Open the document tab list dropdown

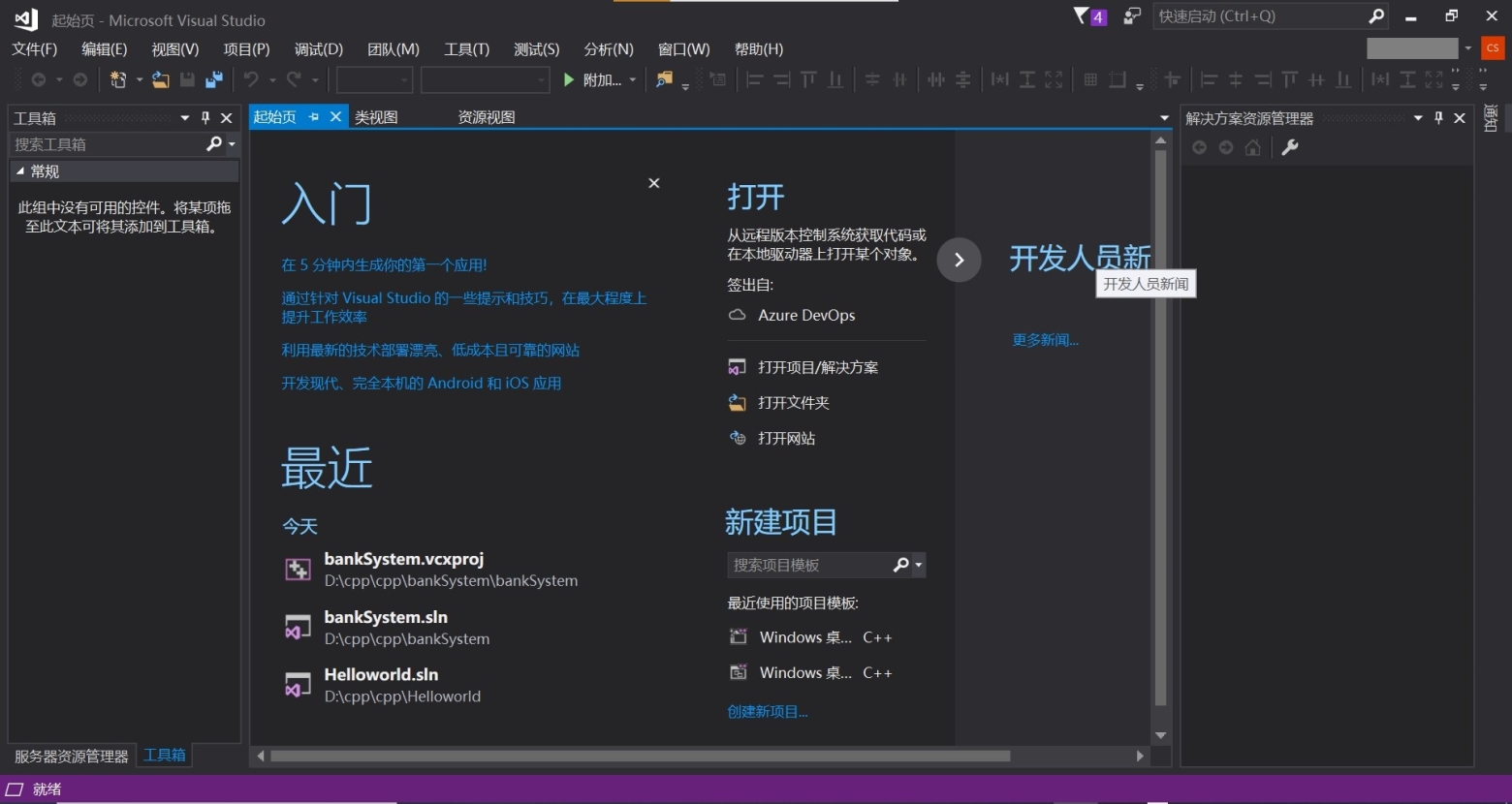[1164, 117]
